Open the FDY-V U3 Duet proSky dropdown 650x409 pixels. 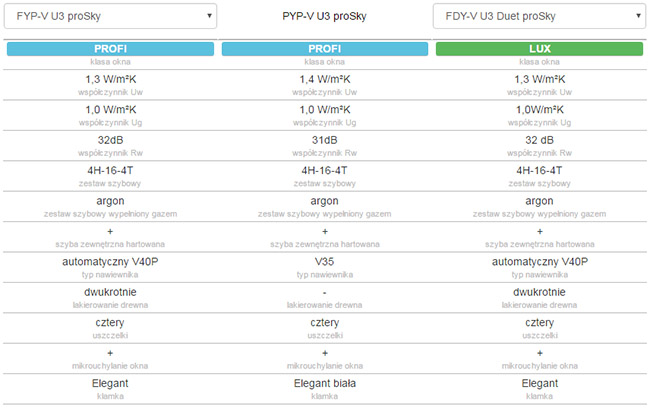pos(538,16)
